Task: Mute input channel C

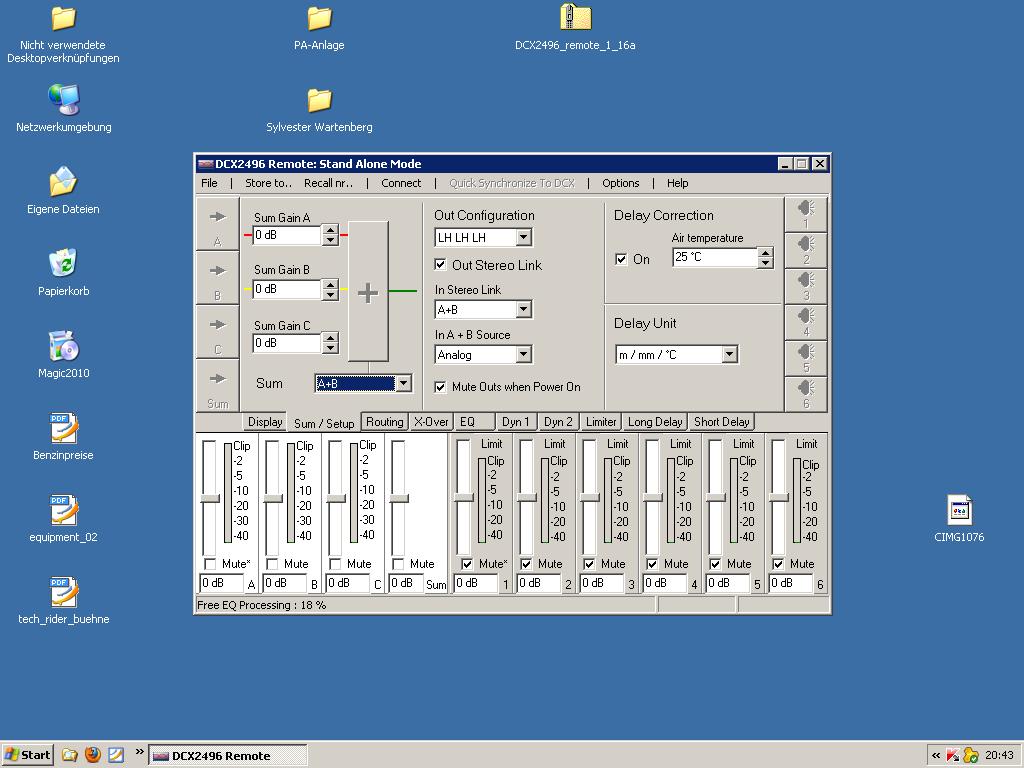Action: (x=335, y=564)
